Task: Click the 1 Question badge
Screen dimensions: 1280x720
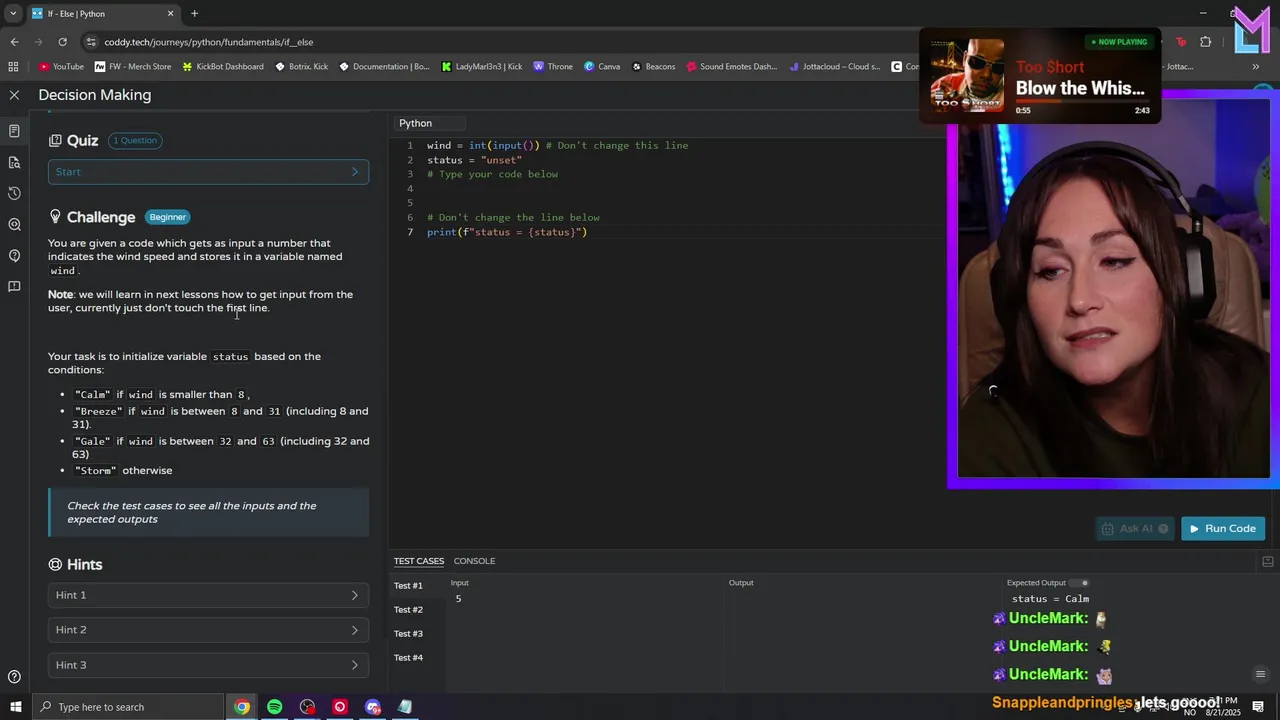Action: coord(135,141)
